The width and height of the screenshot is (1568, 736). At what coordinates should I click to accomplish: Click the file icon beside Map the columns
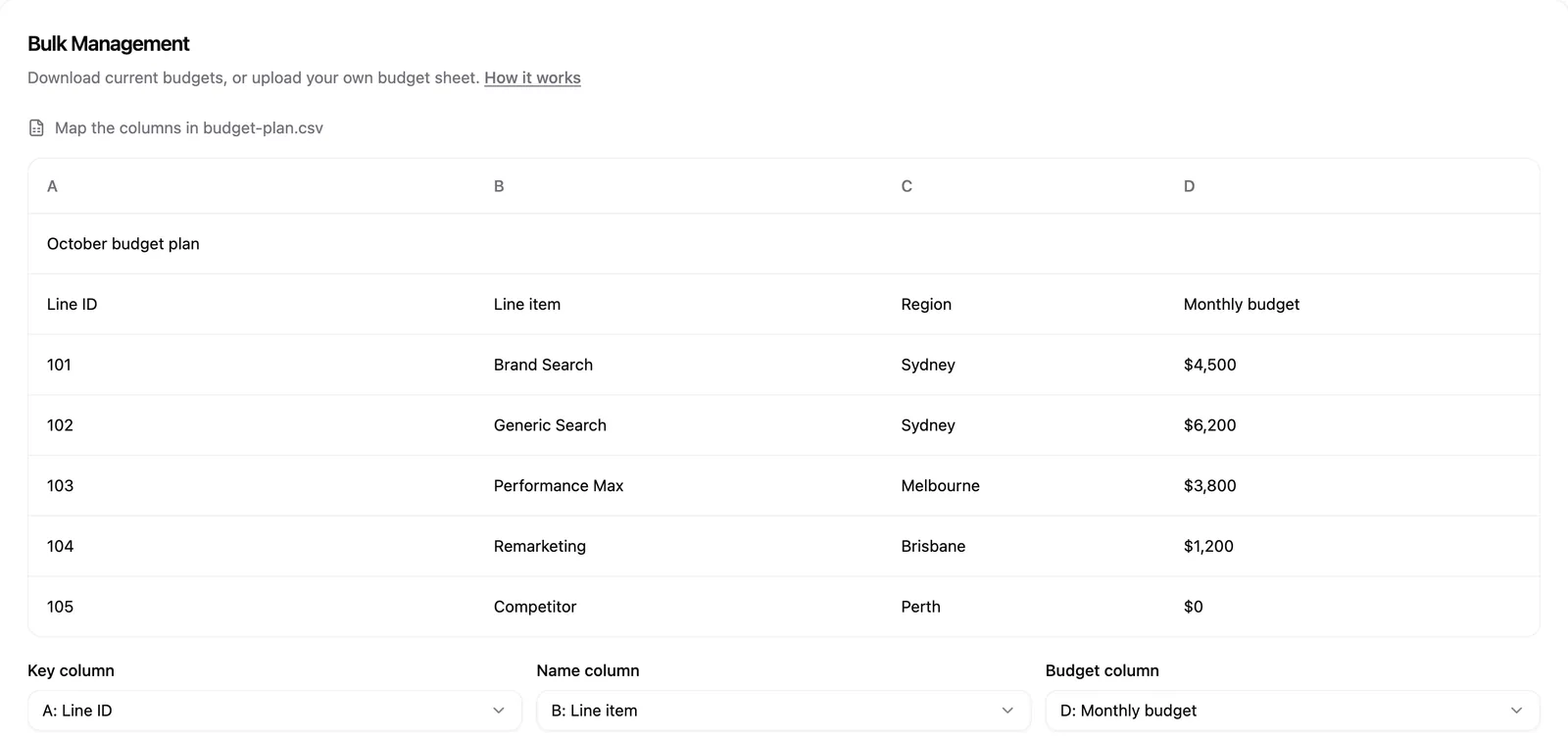coord(36,127)
